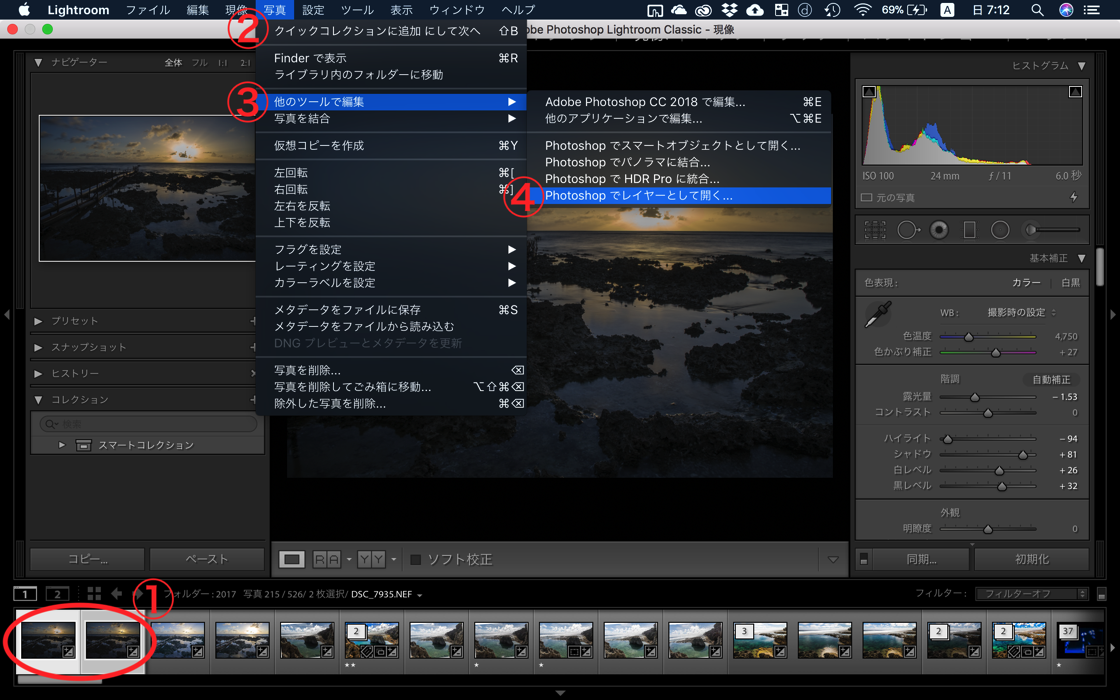Select the radial filter tool
This screenshot has height=700, width=1120.
tap(1000, 230)
